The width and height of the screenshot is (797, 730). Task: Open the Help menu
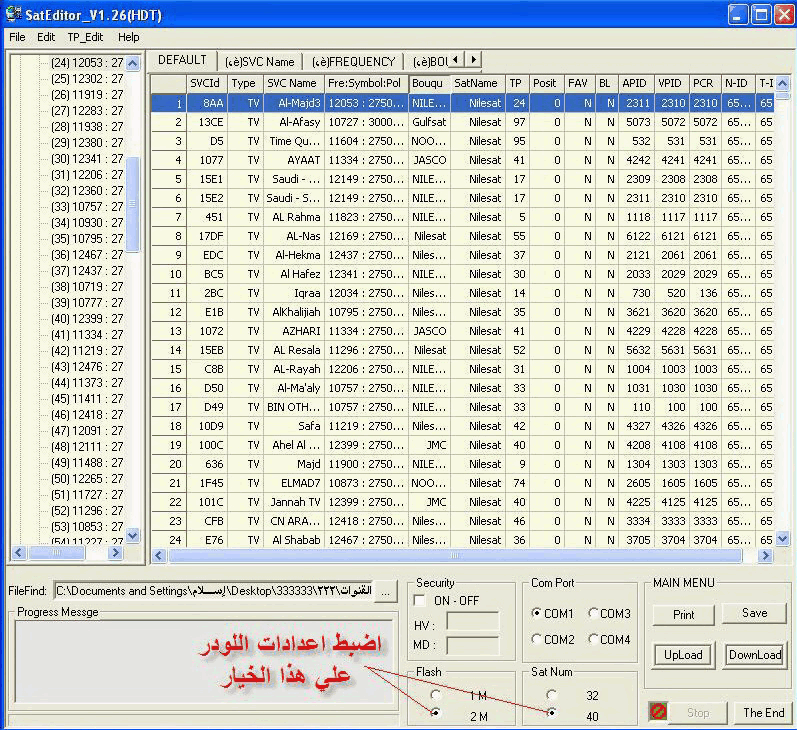pyautogui.click(x=129, y=37)
